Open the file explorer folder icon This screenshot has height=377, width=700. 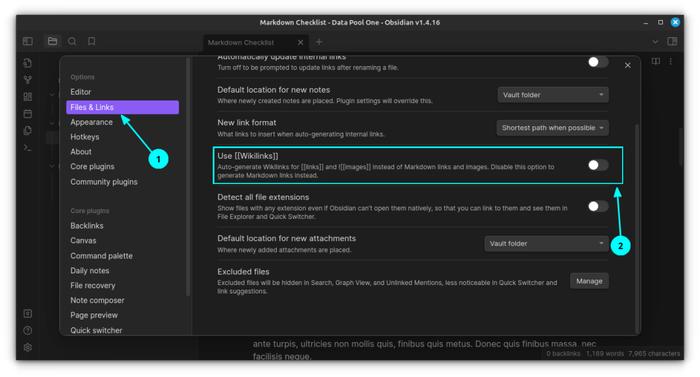coord(52,42)
